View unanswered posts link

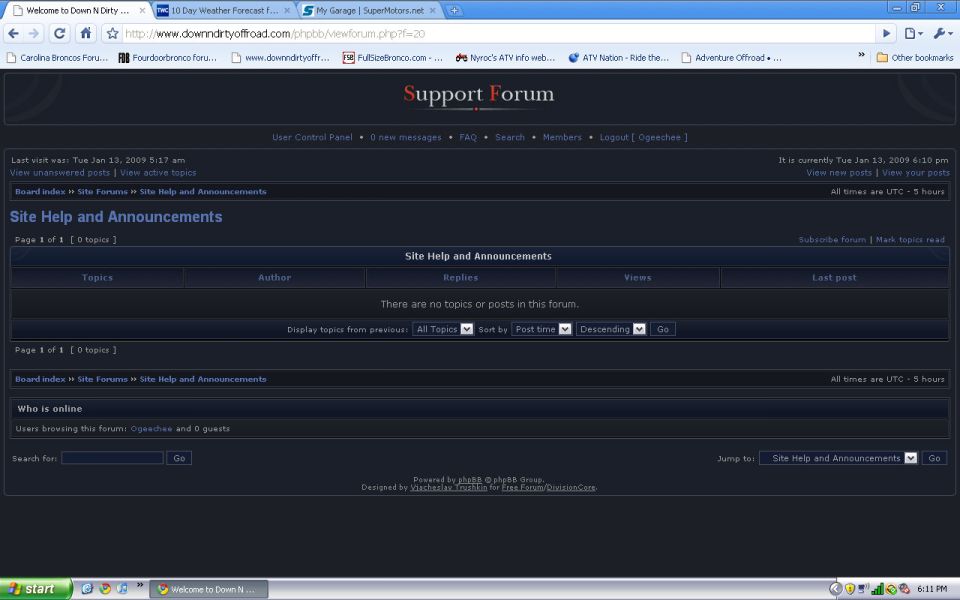tap(60, 173)
